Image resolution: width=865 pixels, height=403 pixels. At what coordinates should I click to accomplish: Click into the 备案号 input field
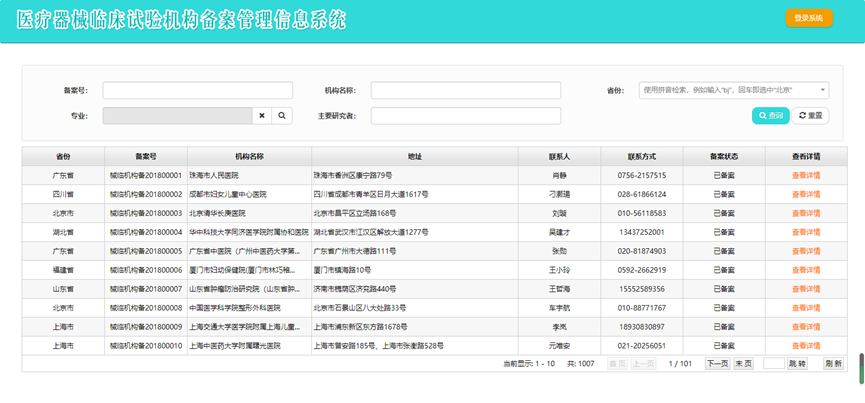tap(197, 90)
